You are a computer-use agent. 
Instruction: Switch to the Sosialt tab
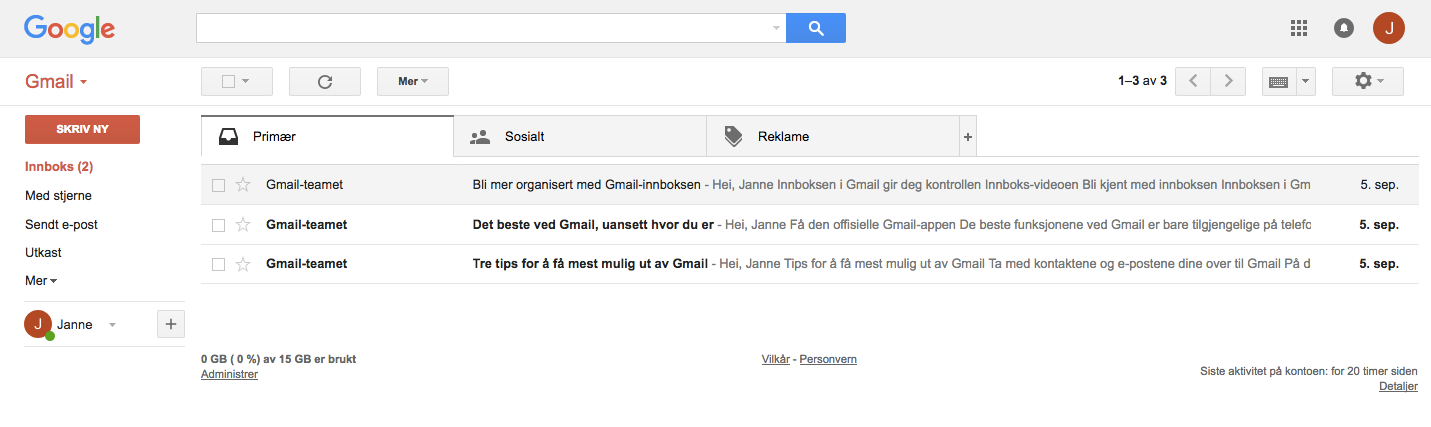point(579,137)
